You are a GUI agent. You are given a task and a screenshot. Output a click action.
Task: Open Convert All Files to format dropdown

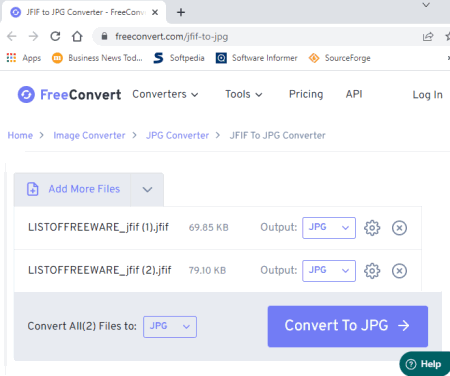170,327
